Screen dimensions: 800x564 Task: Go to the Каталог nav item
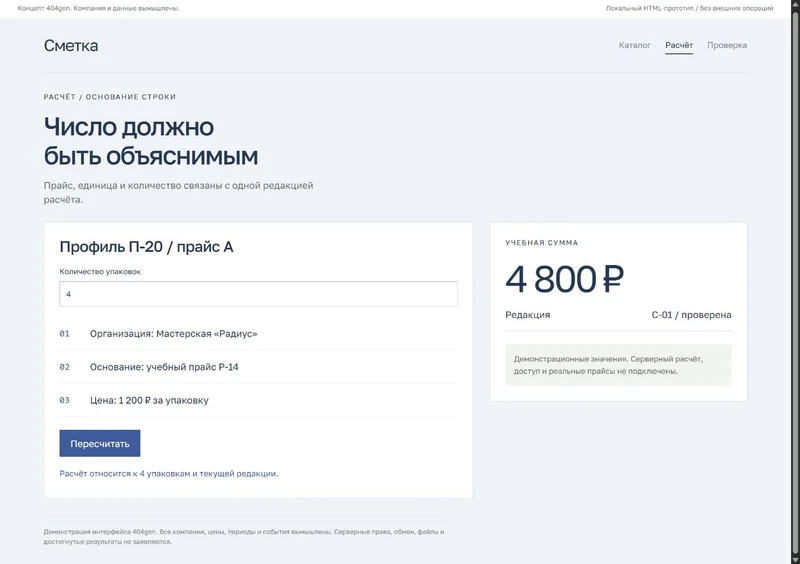pyautogui.click(x=635, y=45)
